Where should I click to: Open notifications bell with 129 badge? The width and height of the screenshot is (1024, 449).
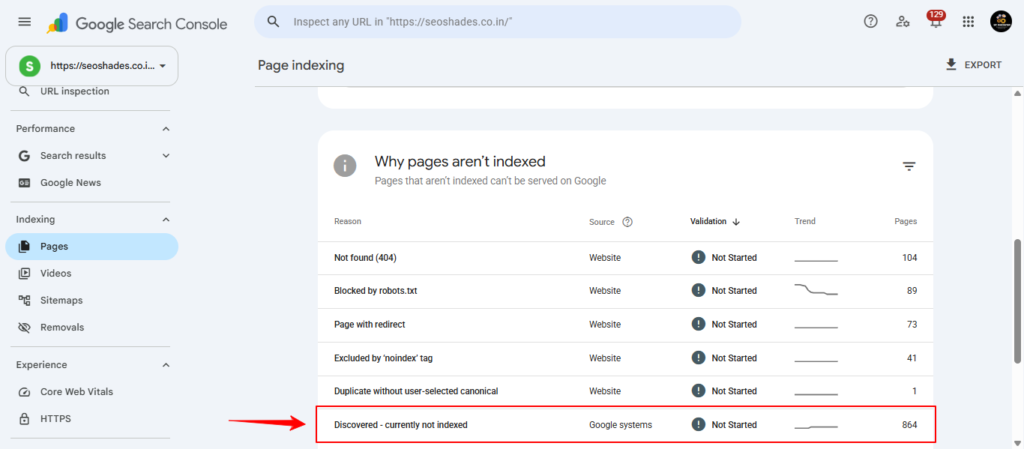pos(936,20)
